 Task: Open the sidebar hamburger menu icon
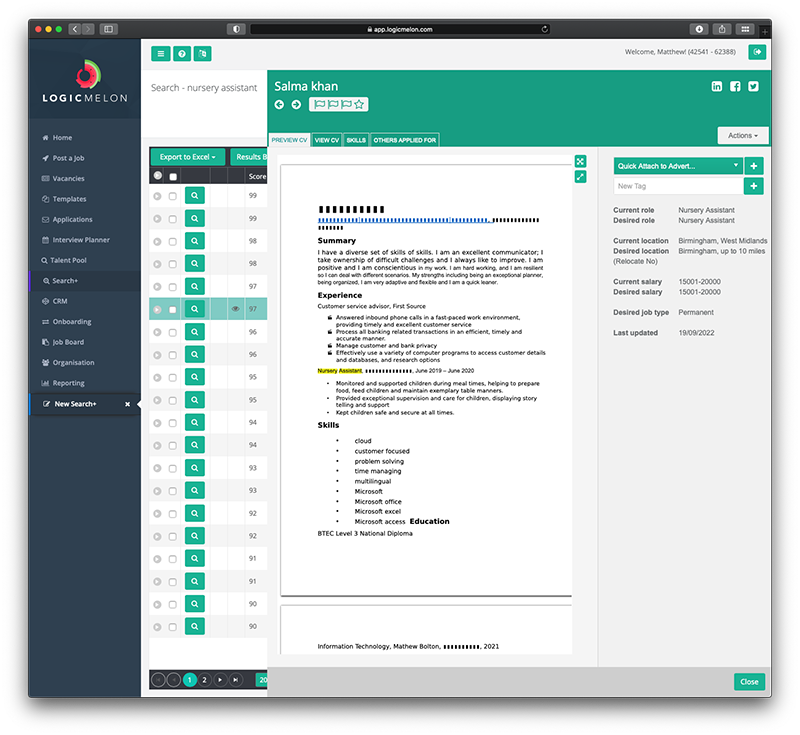(x=160, y=53)
